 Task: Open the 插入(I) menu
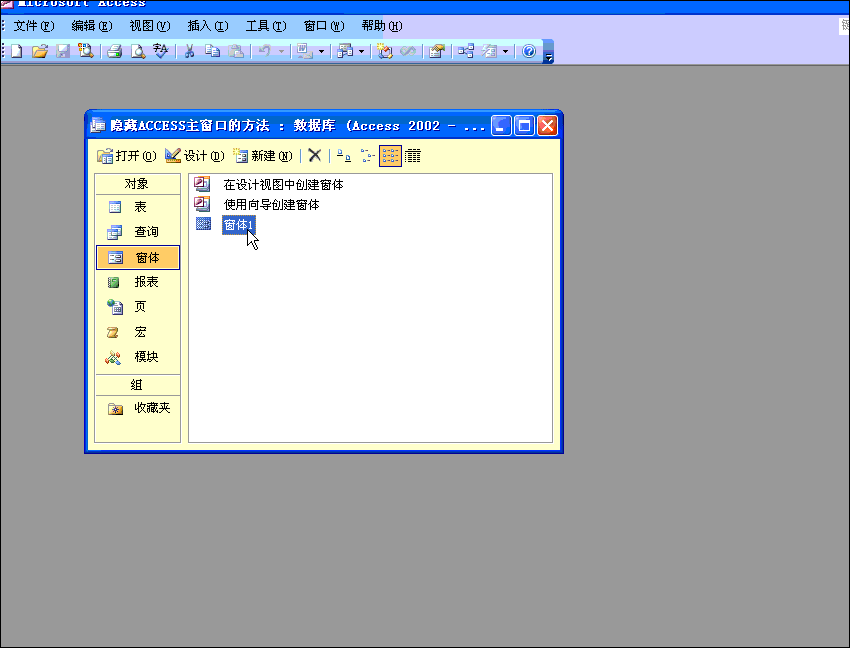pyautogui.click(x=208, y=26)
